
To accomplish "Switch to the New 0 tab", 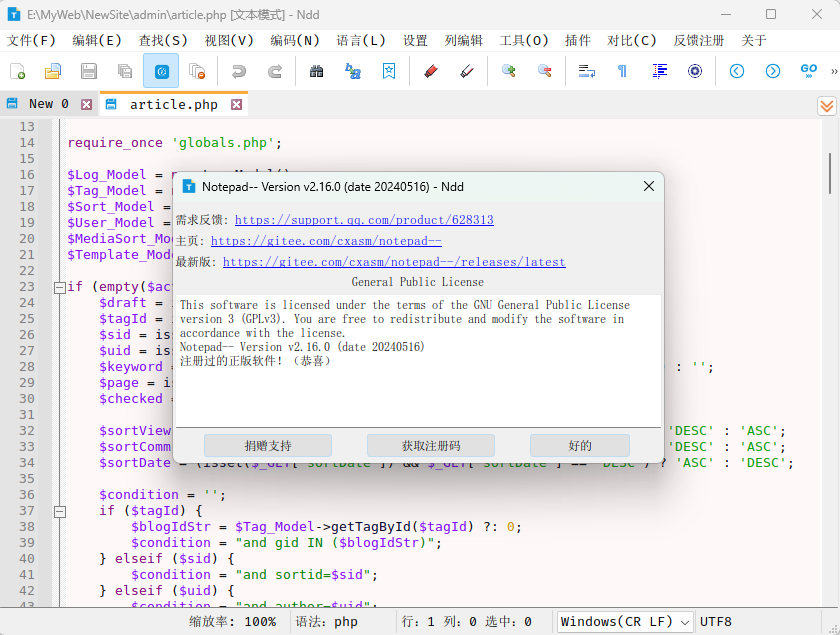I will 49,104.
